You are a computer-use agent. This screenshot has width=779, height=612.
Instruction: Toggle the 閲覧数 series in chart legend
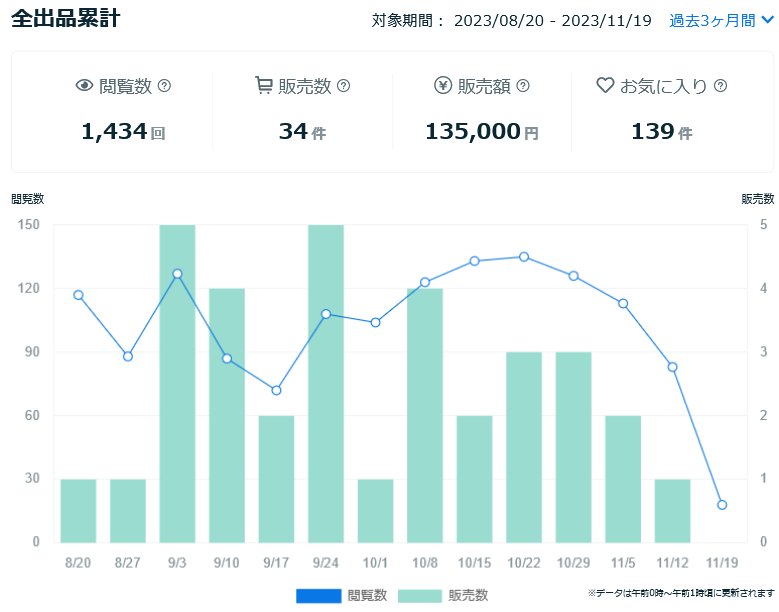(x=341, y=595)
